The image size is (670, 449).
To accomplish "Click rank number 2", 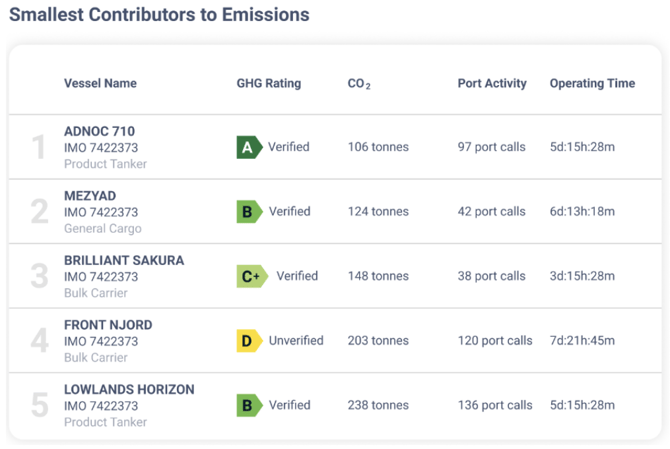I will click(x=39, y=211).
